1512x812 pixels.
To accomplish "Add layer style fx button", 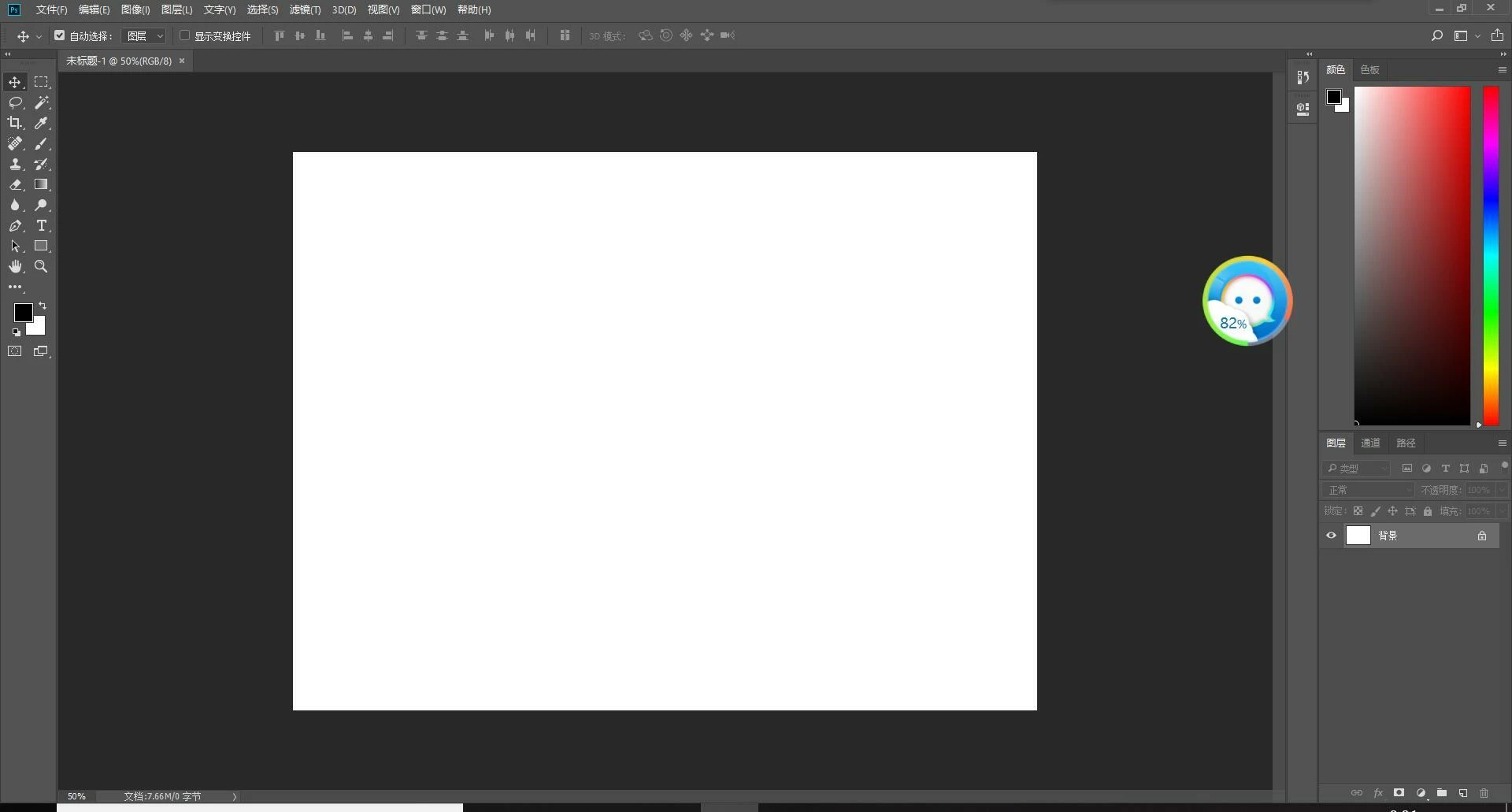I will [x=1378, y=793].
